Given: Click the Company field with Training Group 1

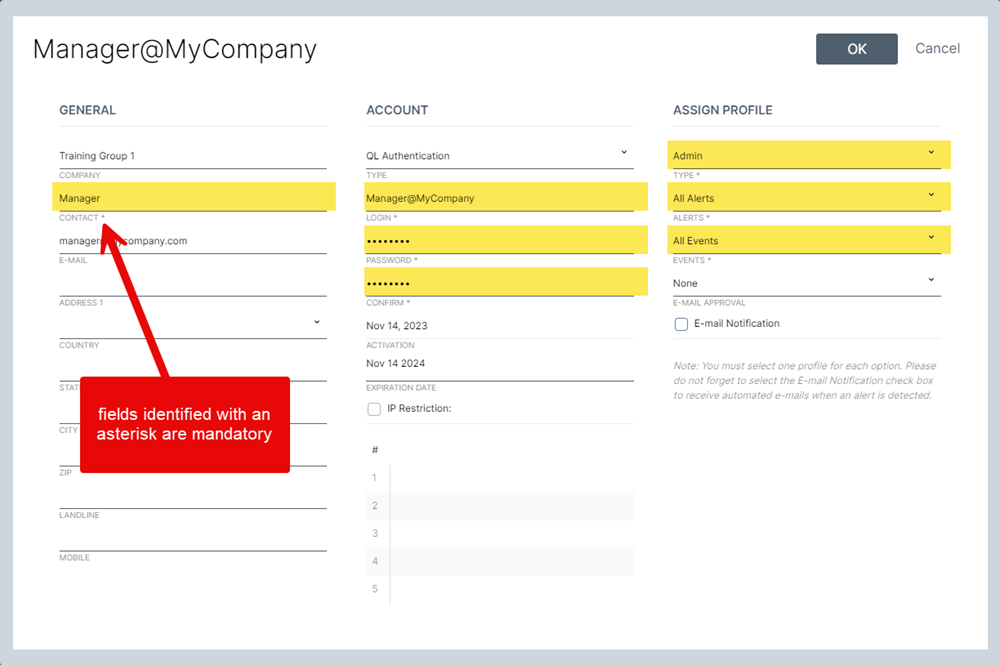Looking at the screenshot, I should (x=193, y=156).
